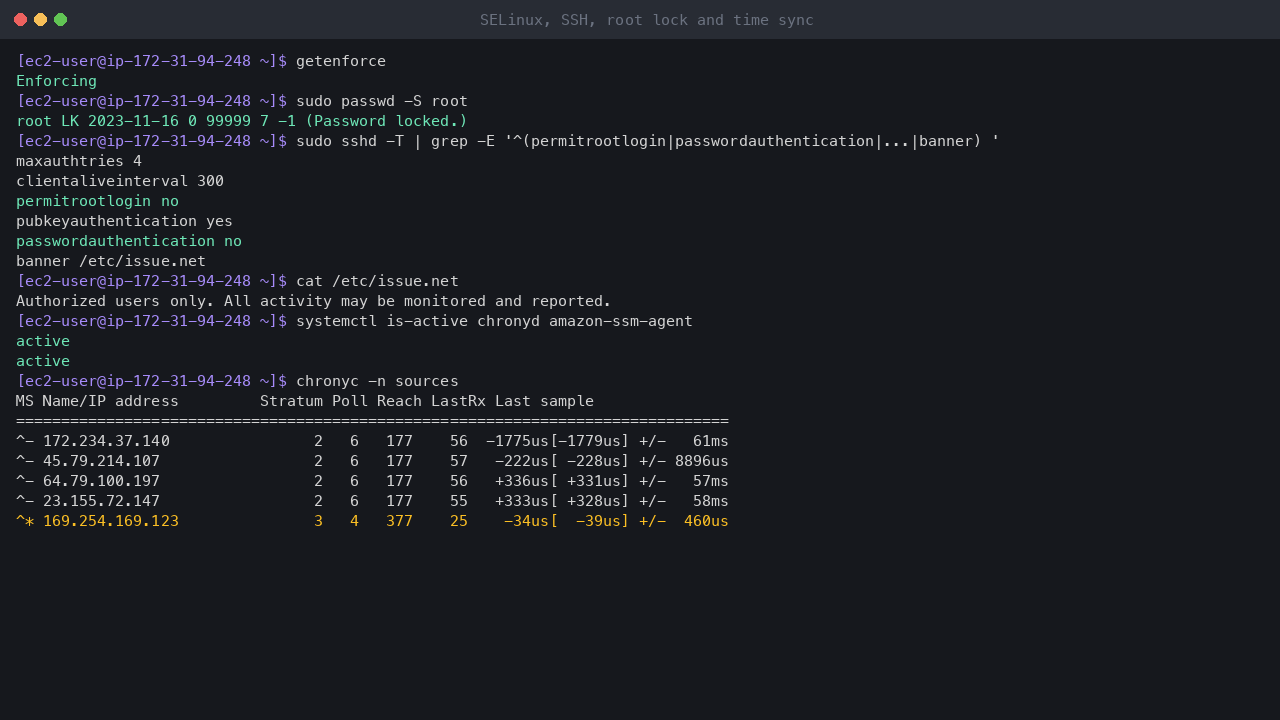Click the 'passwordauthentication no' line
Screen dimensions: 1280x720
[129, 241]
